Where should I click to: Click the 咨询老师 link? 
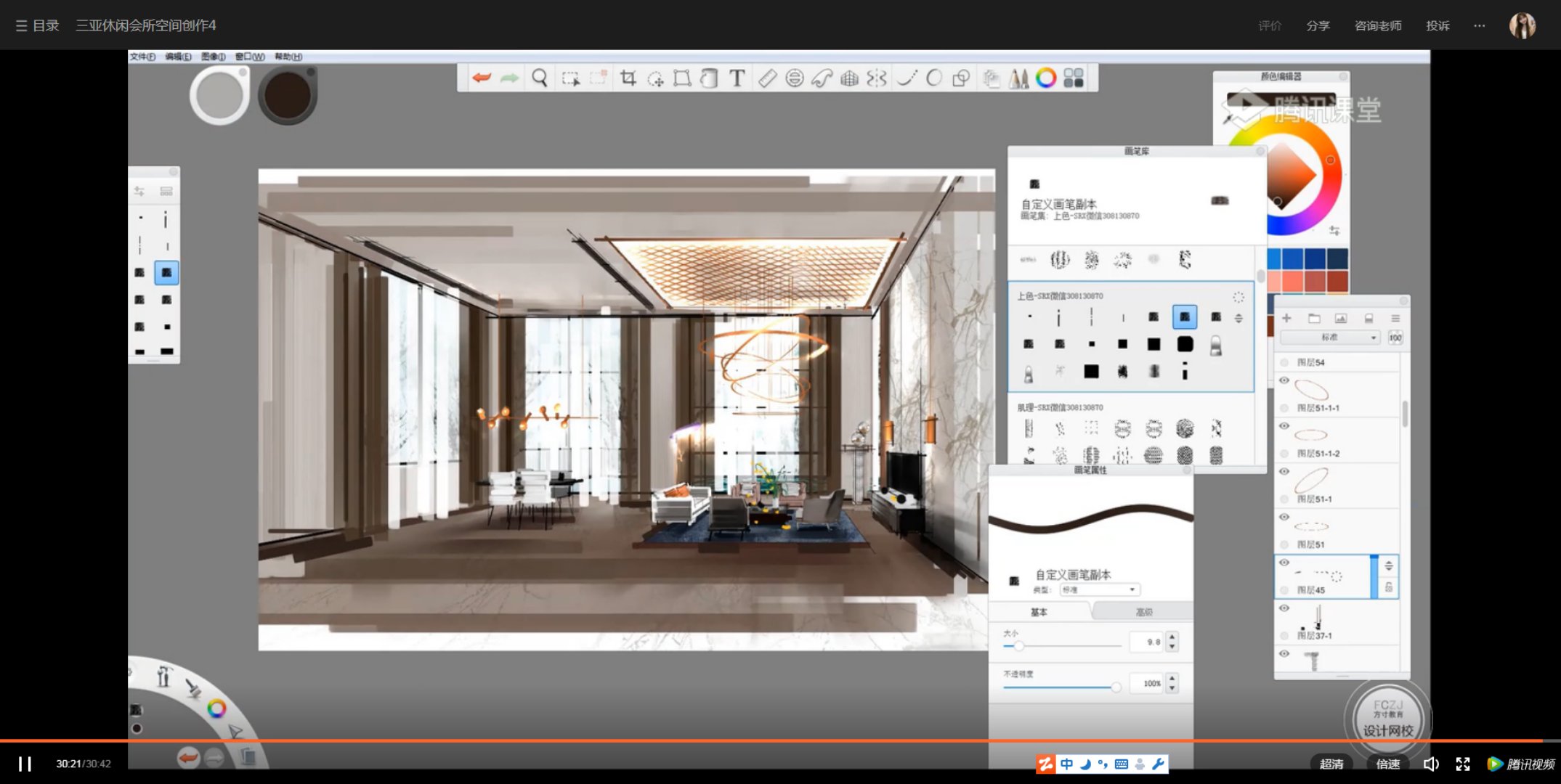click(x=1378, y=25)
